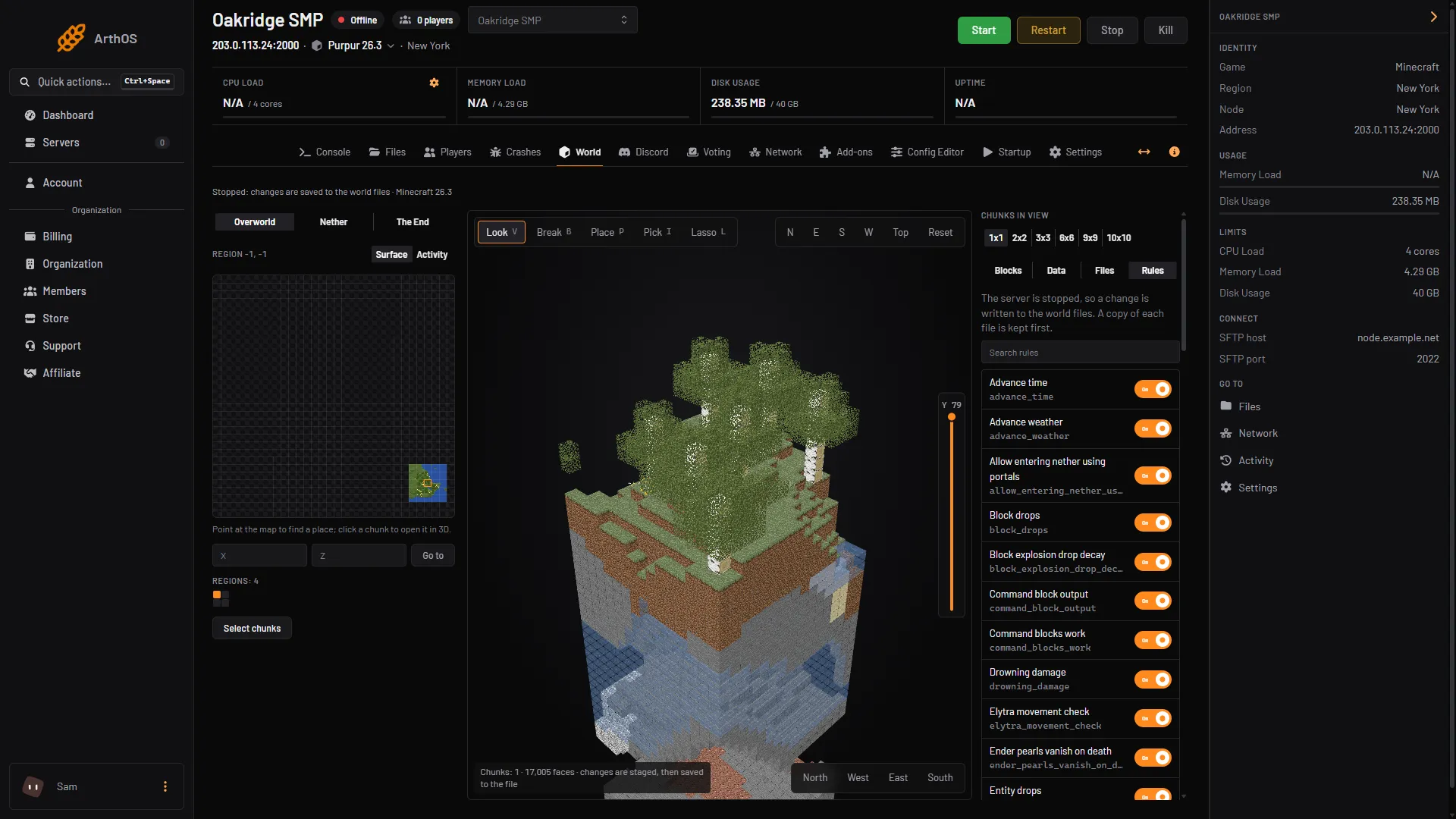Toggle the Drowning damage rule
This screenshot has height=819, width=1456.
(1153, 679)
